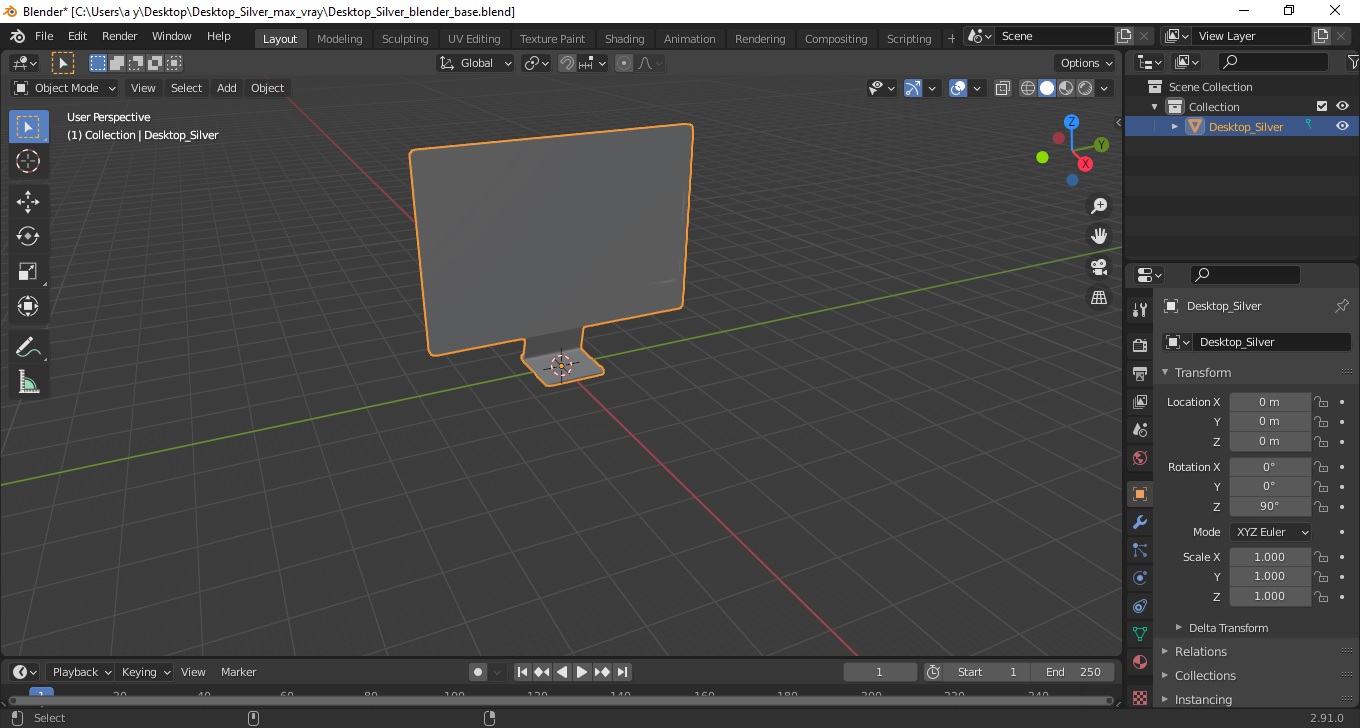
Task: Choose the Select Box tool
Action: pyautogui.click(x=28, y=126)
